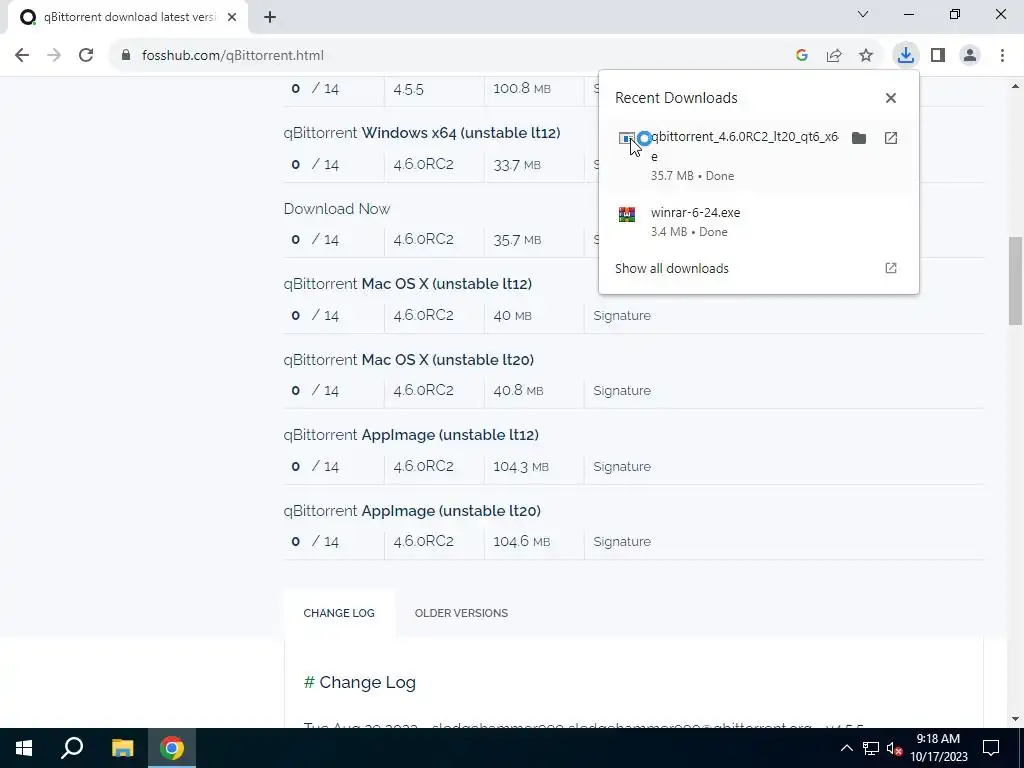
Task: Reload the fosshub page
Action: tap(86, 56)
